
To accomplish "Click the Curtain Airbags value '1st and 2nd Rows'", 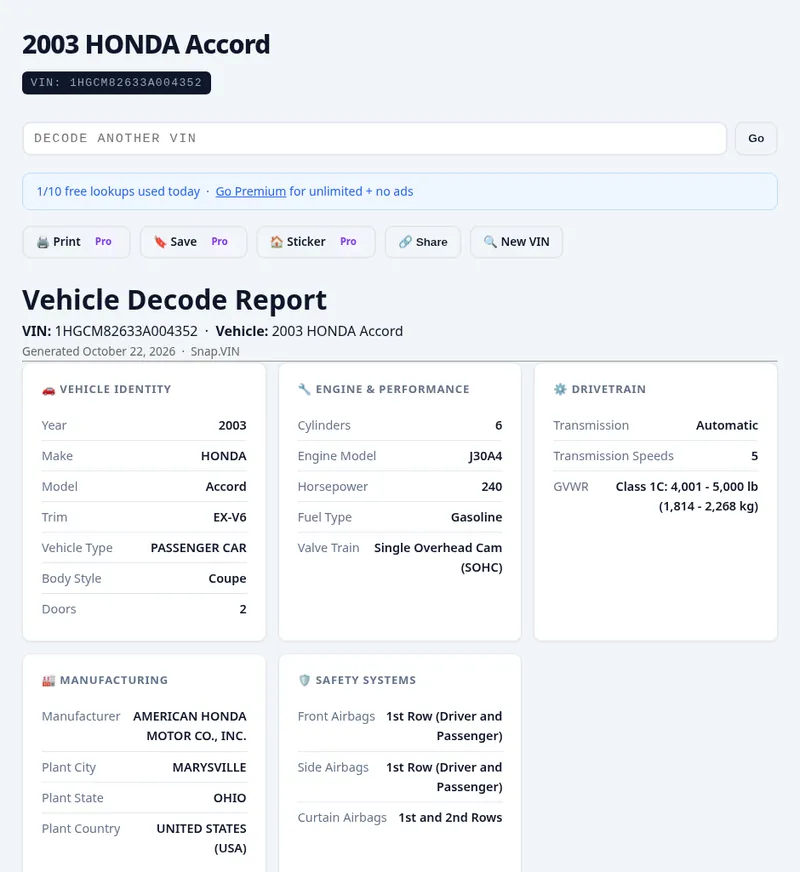I will pos(450,818).
